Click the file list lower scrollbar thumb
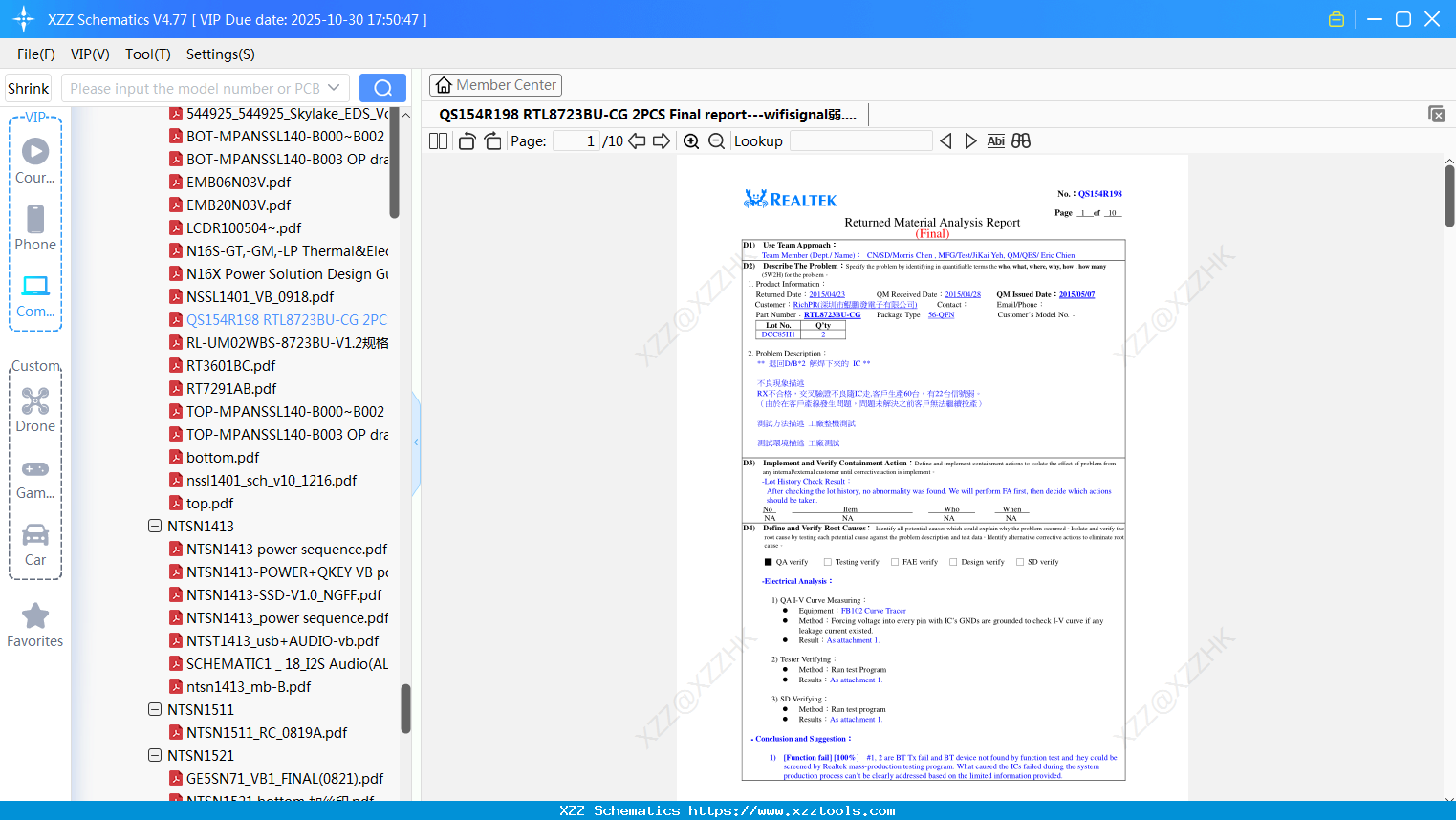1456x820 pixels. pyautogui.click(x=405, y=708)
